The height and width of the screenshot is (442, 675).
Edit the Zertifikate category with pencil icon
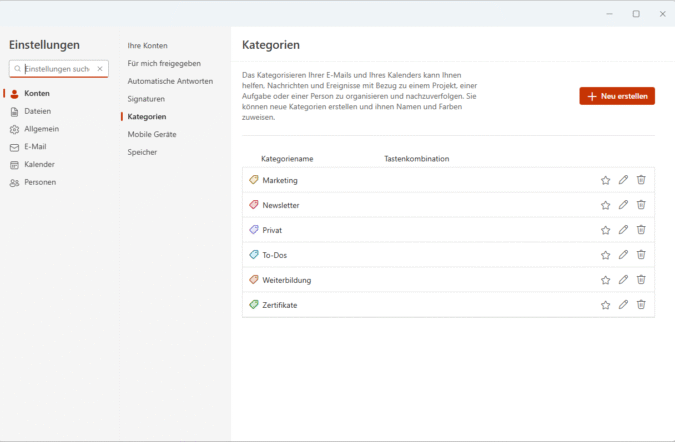pyautogui.click(x=623, y=305)
